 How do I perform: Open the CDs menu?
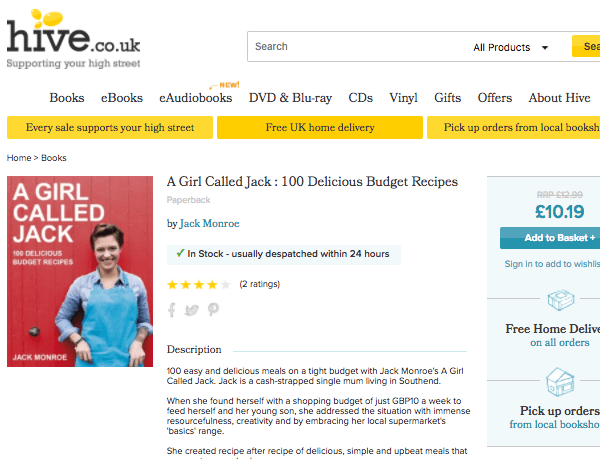tap(360, 98)
